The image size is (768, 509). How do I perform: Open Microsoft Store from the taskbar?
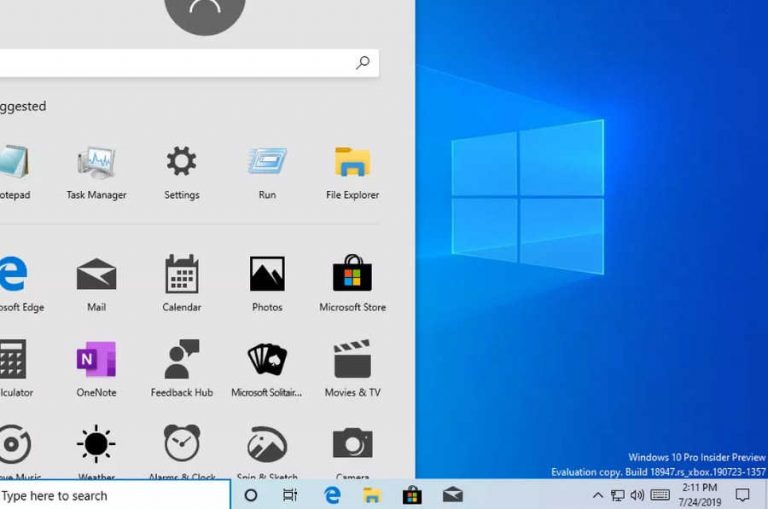coord(412,495)
